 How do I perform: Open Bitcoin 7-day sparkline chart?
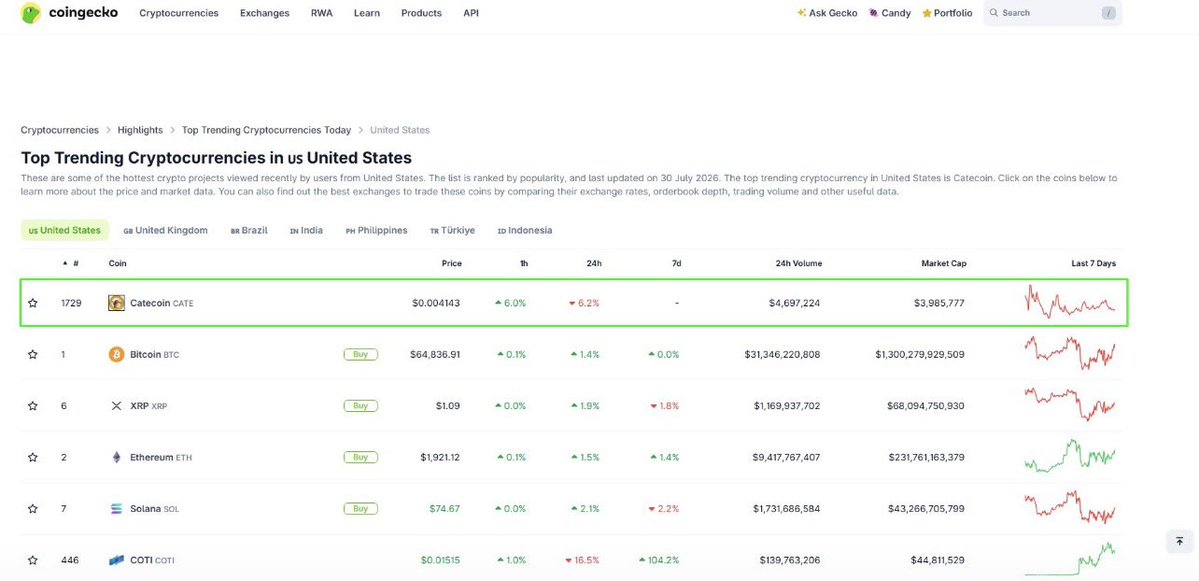[x=1070, y=353]
